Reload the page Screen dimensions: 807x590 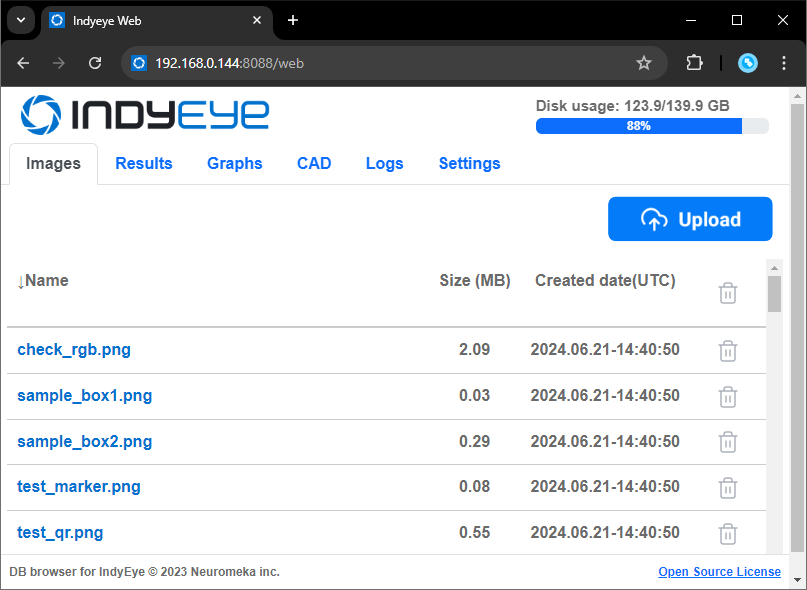click(x=95, y=63)
